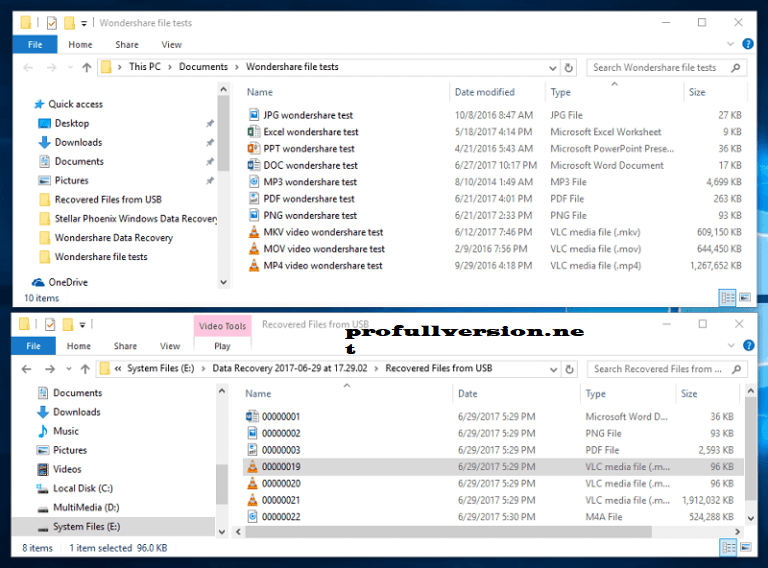This screenshot has height=568, width=768.
Task: Select the MOV video VLC cone icon
Action: click(254, 248)
